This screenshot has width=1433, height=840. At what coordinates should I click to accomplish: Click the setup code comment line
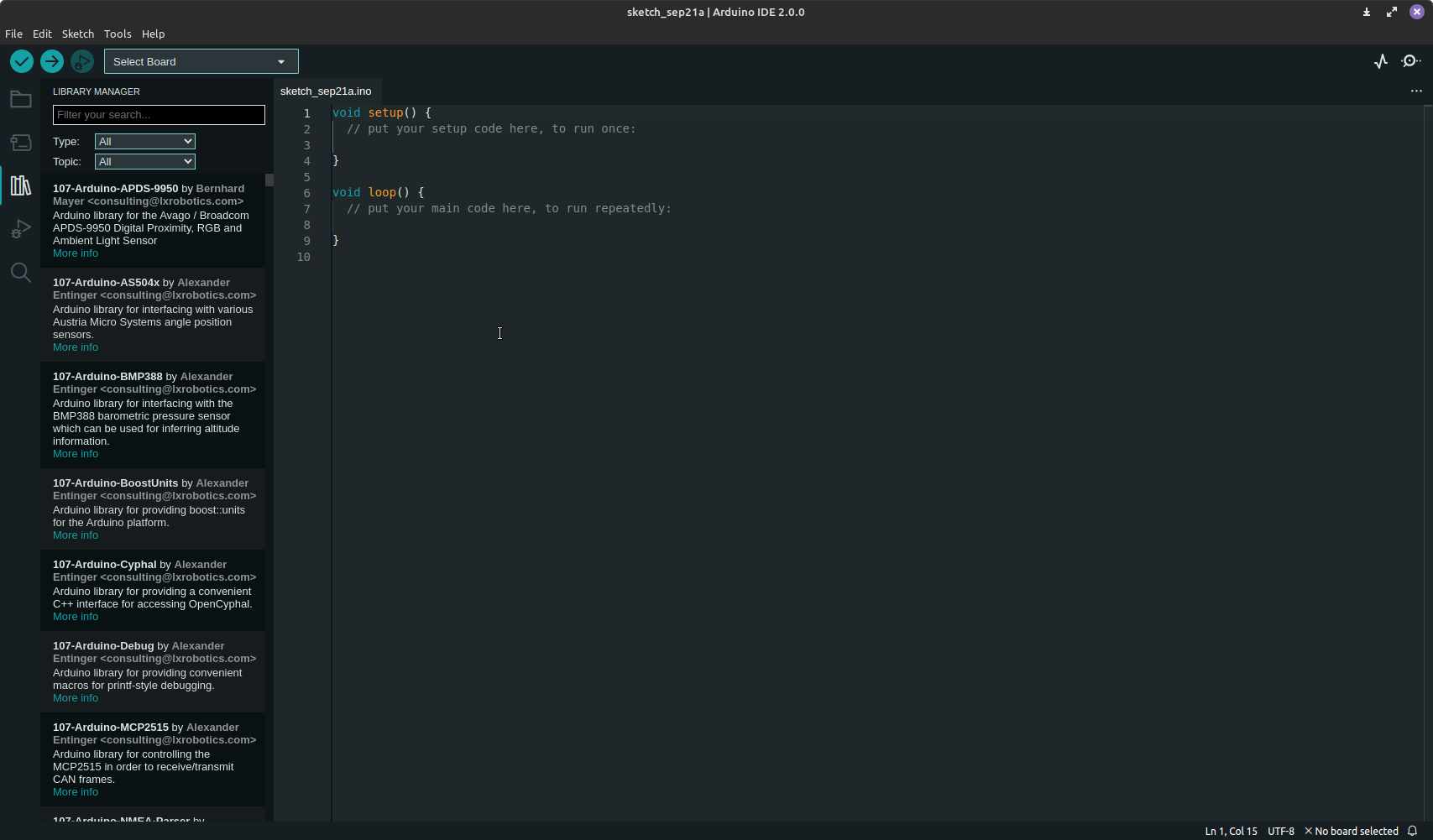pos(491,128)
